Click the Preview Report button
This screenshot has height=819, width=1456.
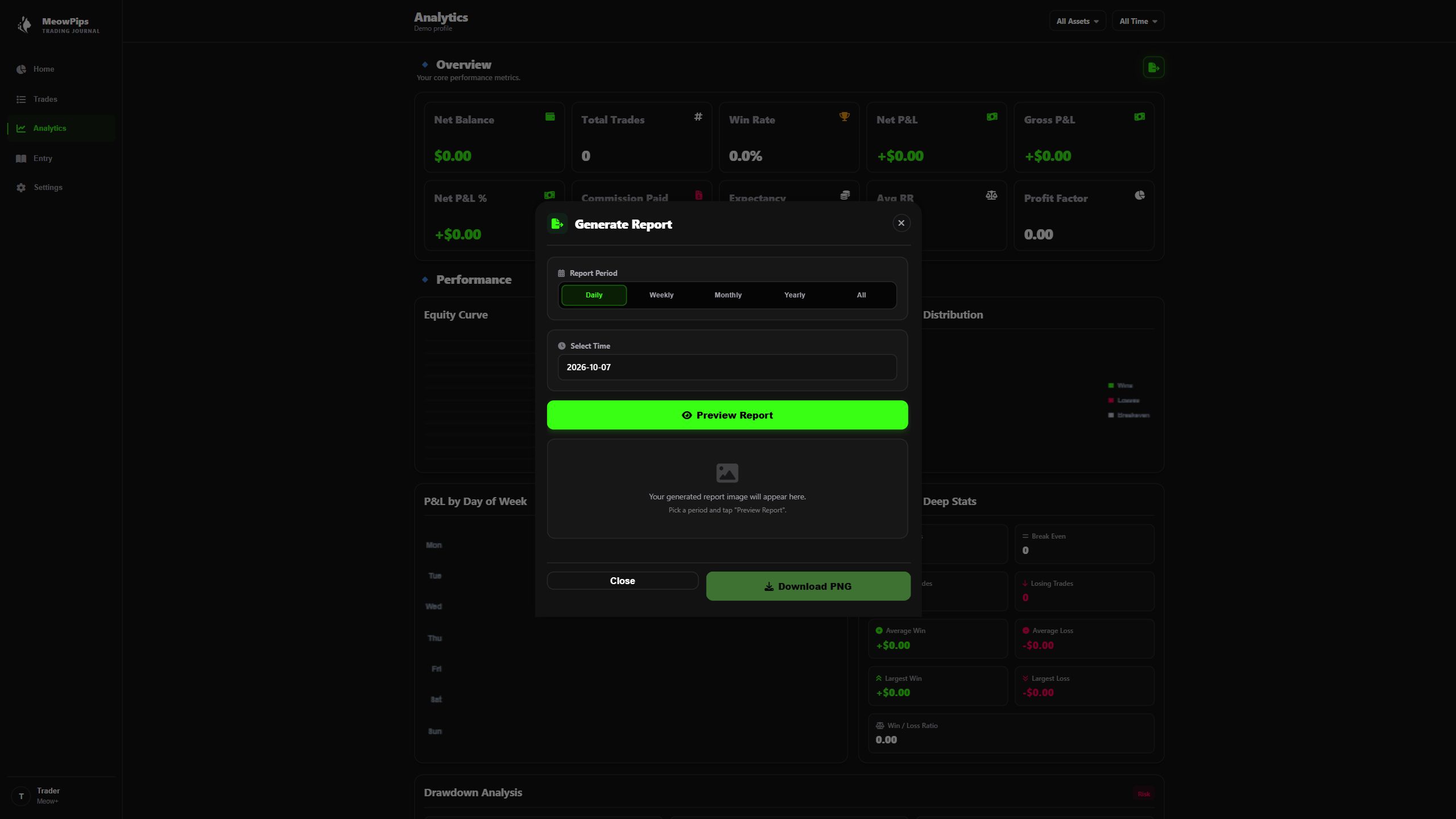727,415
